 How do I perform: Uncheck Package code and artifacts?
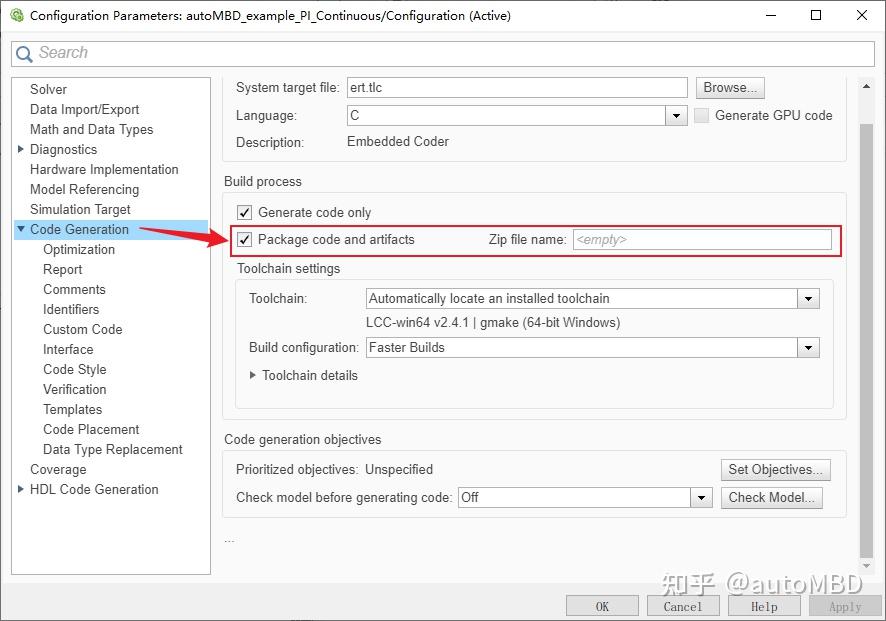[244, 240]
